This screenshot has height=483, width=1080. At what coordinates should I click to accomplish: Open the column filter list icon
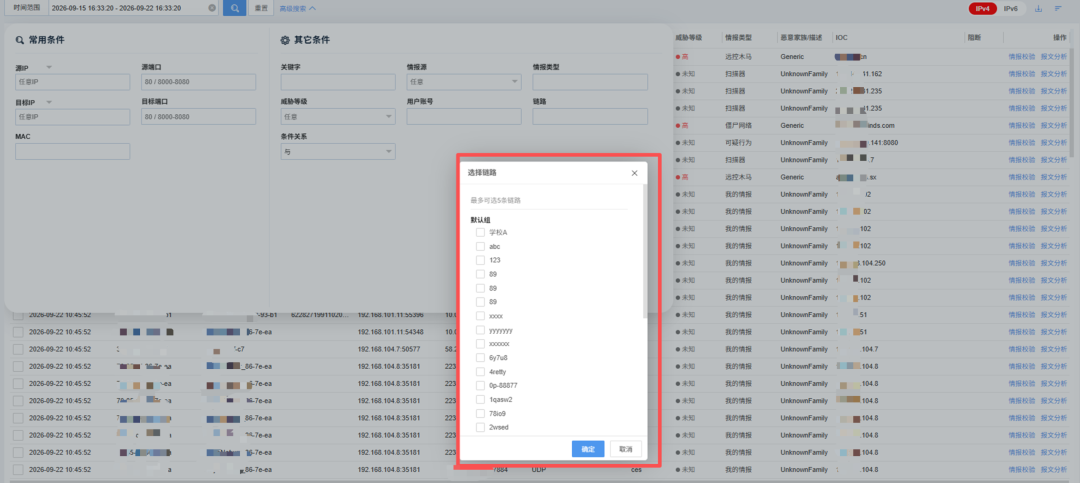coord(1059,8)
